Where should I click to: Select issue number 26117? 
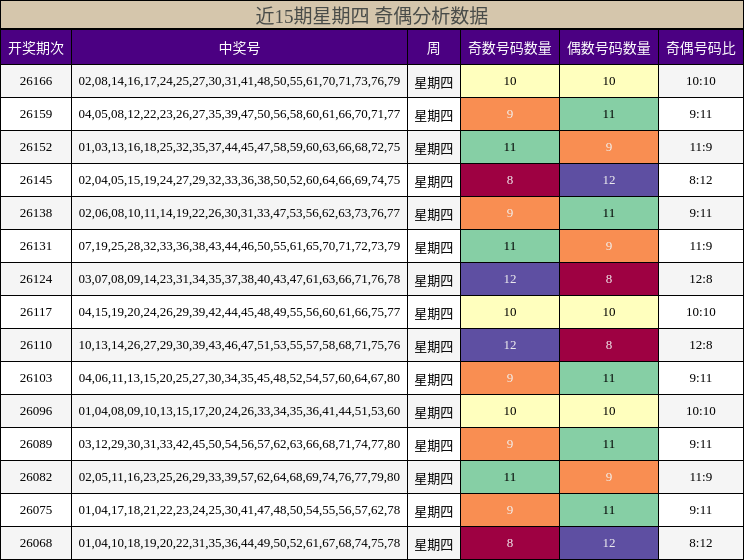(36, 312)
